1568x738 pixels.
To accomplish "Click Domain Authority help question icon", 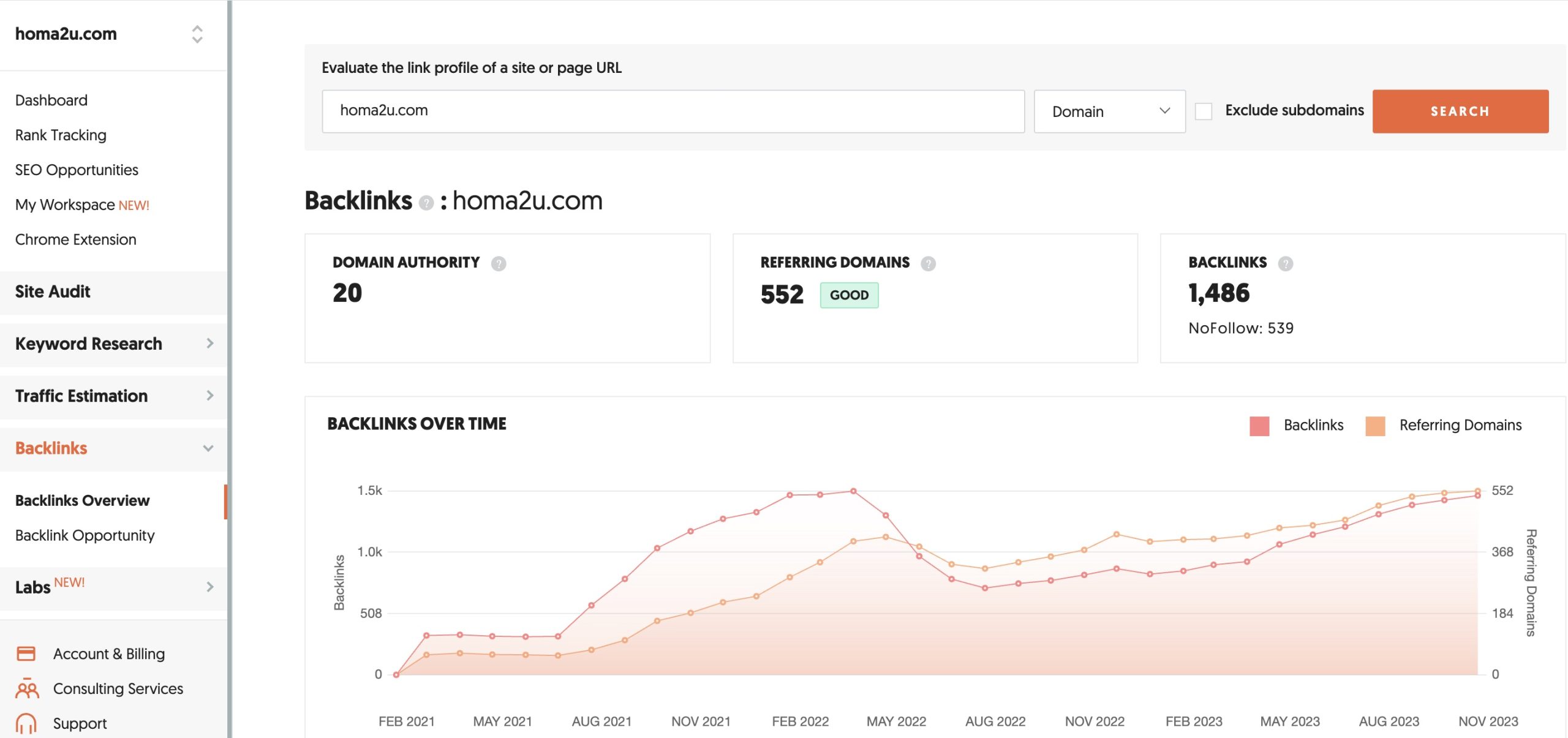I will [499, 263].
